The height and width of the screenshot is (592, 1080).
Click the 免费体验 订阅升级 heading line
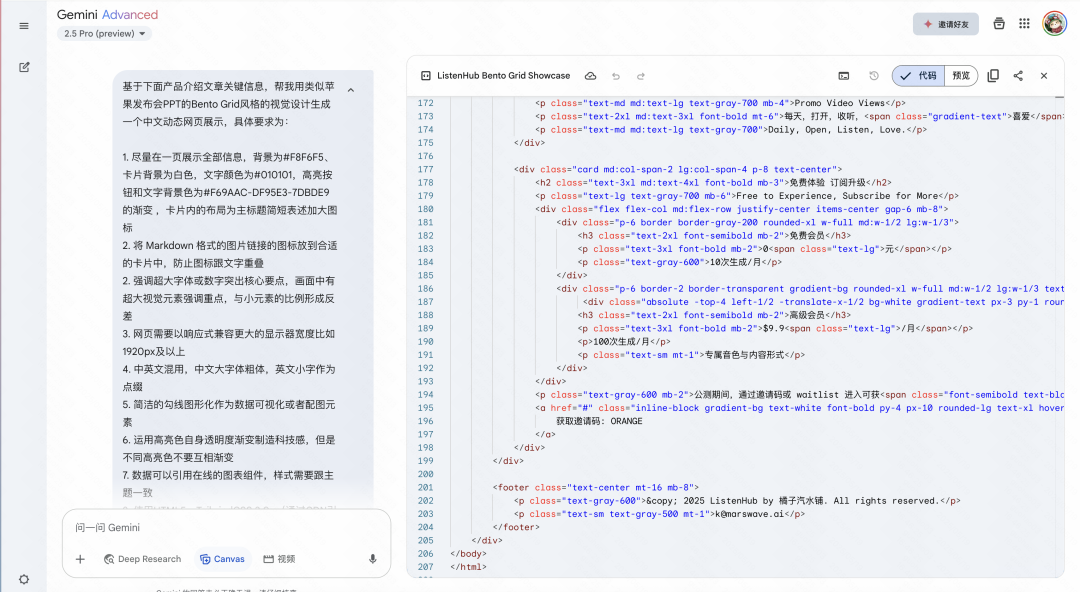pyautogui.click(x=714, y=183)
